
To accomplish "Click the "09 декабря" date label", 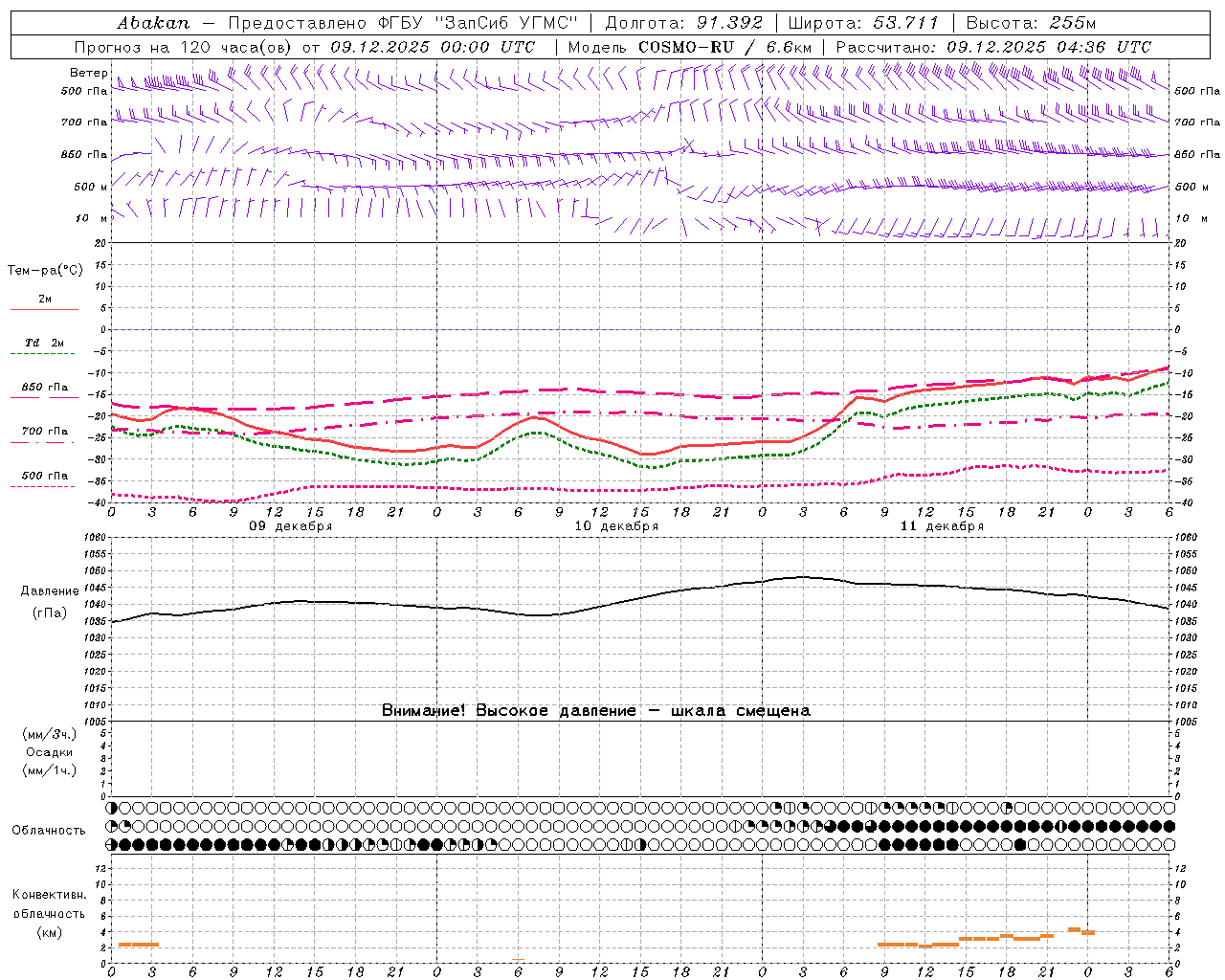I will click(291, 526).
